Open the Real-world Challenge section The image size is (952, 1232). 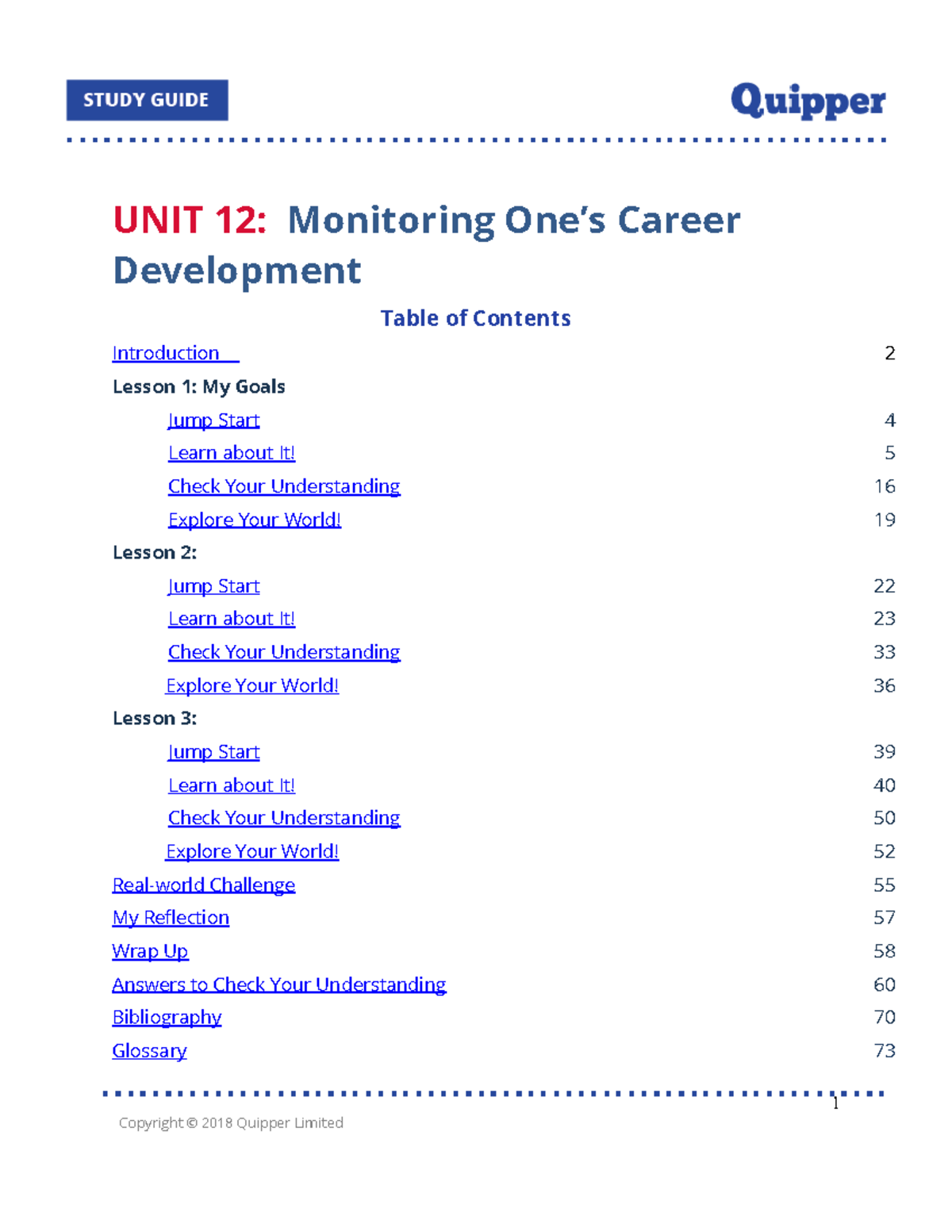[203, 885]
